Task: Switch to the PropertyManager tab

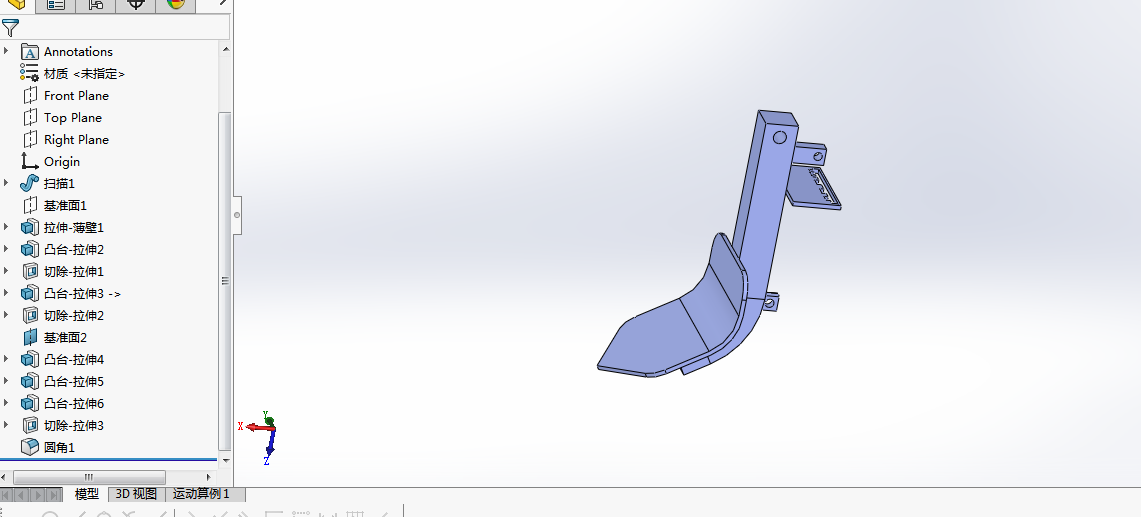Action: (56, 5)
